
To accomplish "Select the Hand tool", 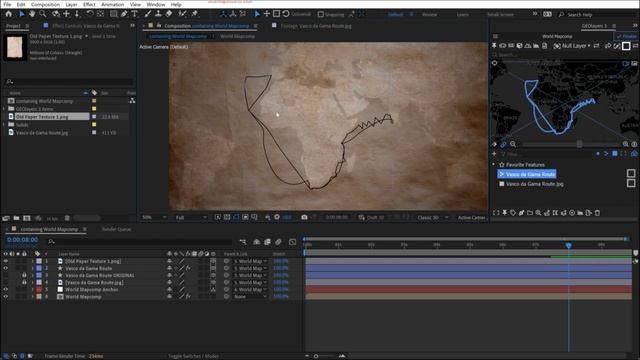I will click(x=32, y=14).
